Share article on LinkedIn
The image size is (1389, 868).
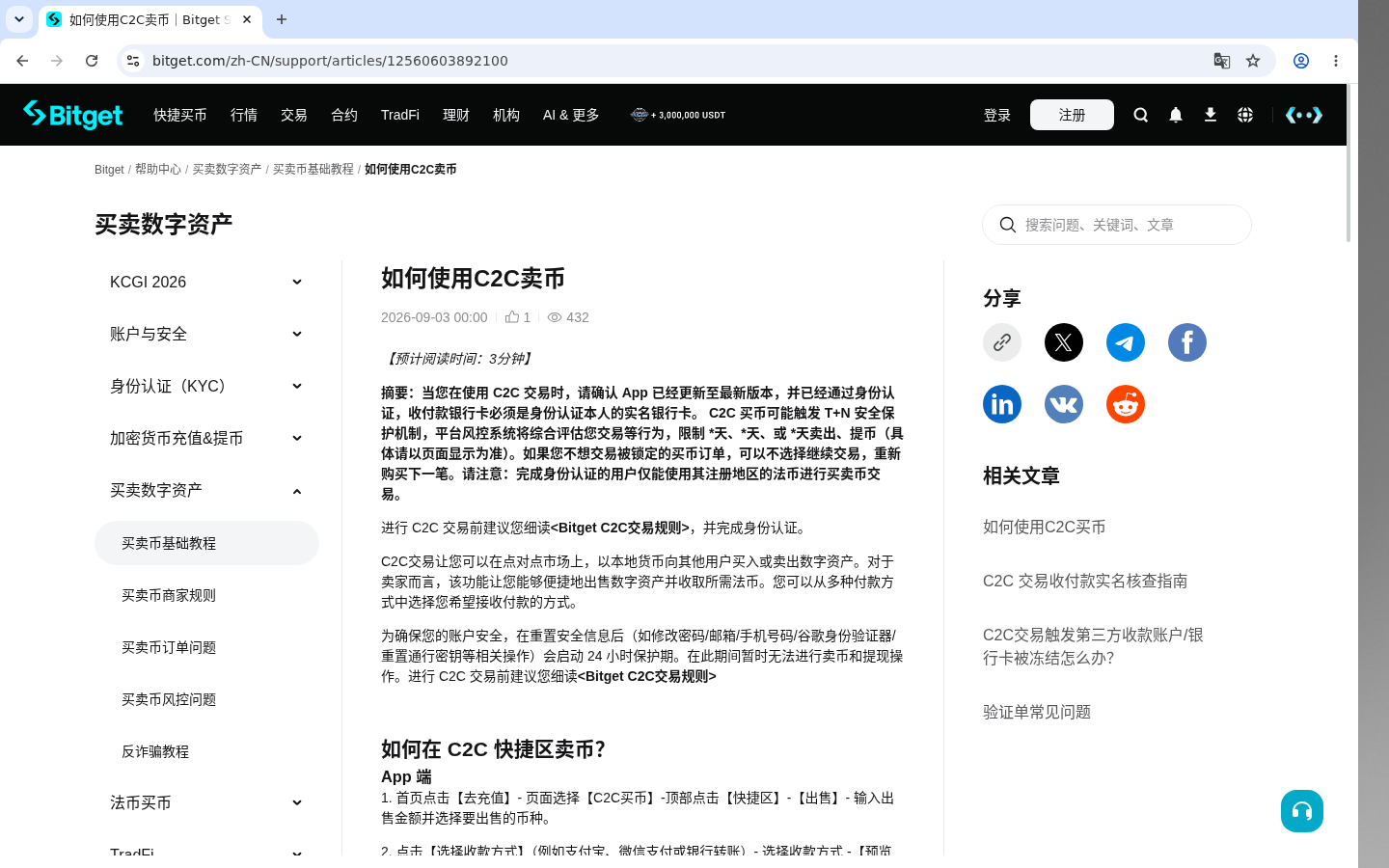pos(1002,404)
